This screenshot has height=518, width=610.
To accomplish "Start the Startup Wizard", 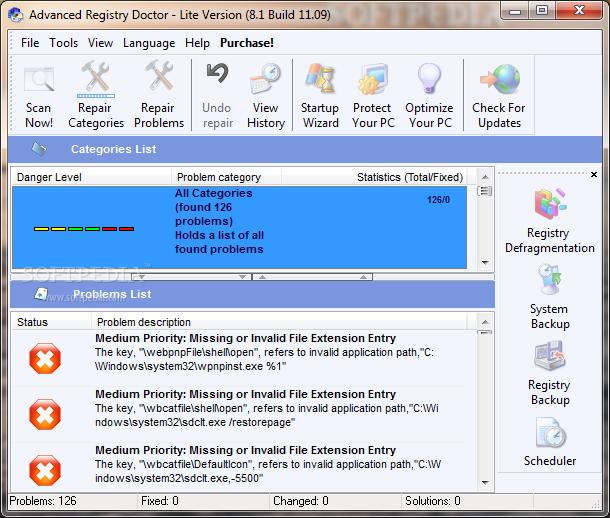I will [x=320, y=96].
